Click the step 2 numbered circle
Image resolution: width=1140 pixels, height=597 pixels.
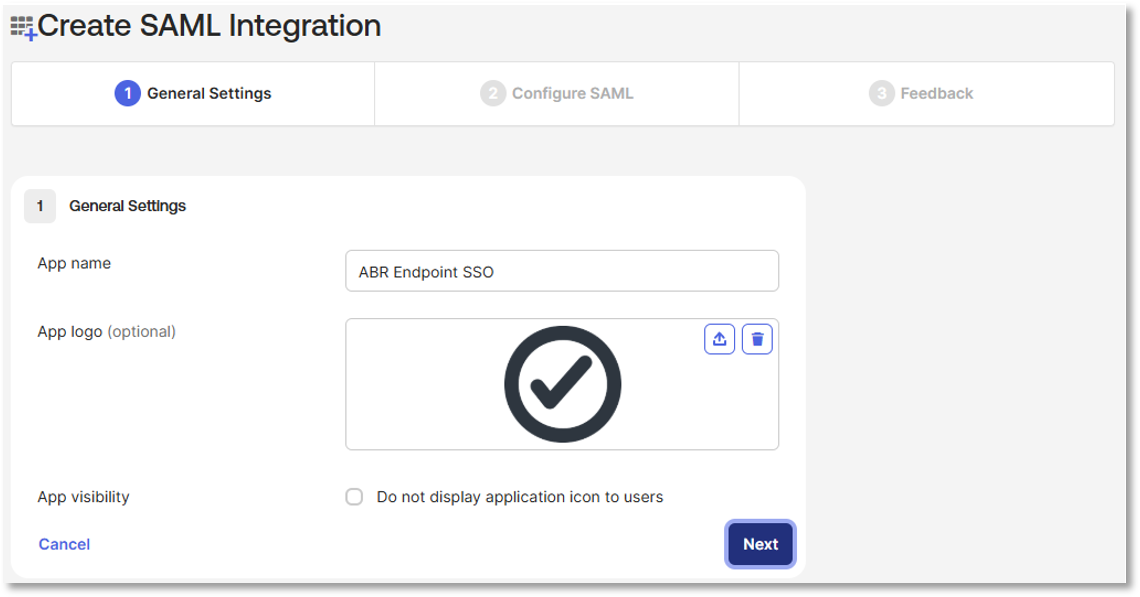point(492,93)
